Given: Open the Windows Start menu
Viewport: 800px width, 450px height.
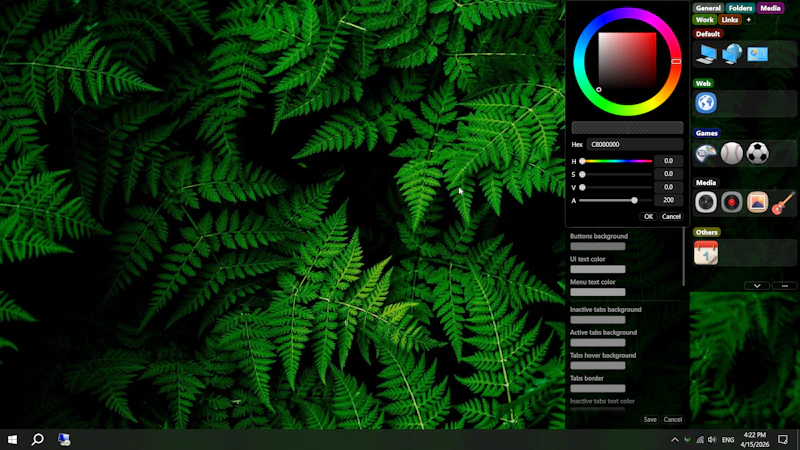Looking at the screenshot, I should pos(12,439).
